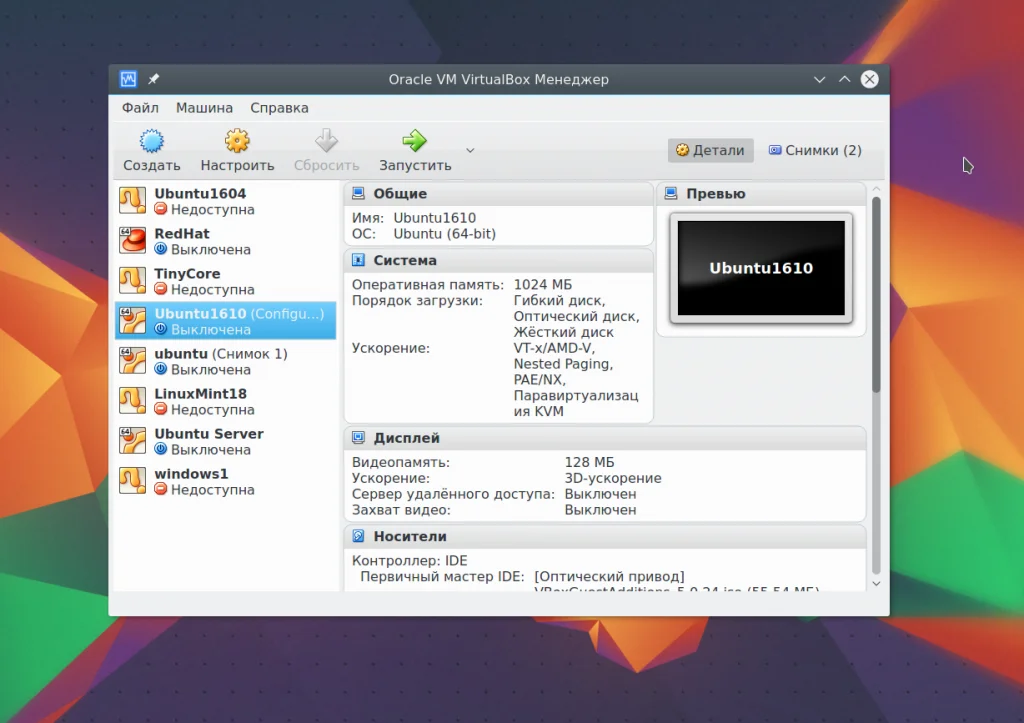Select the RedHat virtual machine icon
The height and width of the screenshot is (723, 1024).
[132, 241]
